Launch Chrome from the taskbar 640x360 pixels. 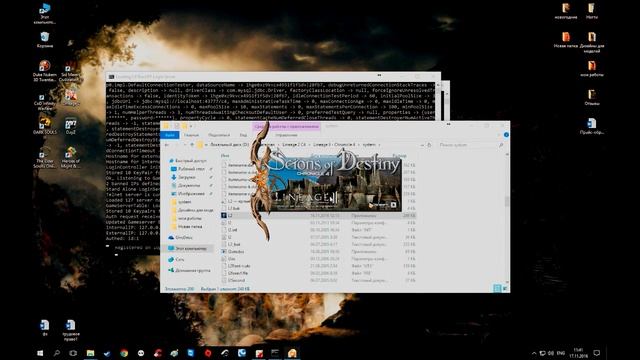[124, 353]
